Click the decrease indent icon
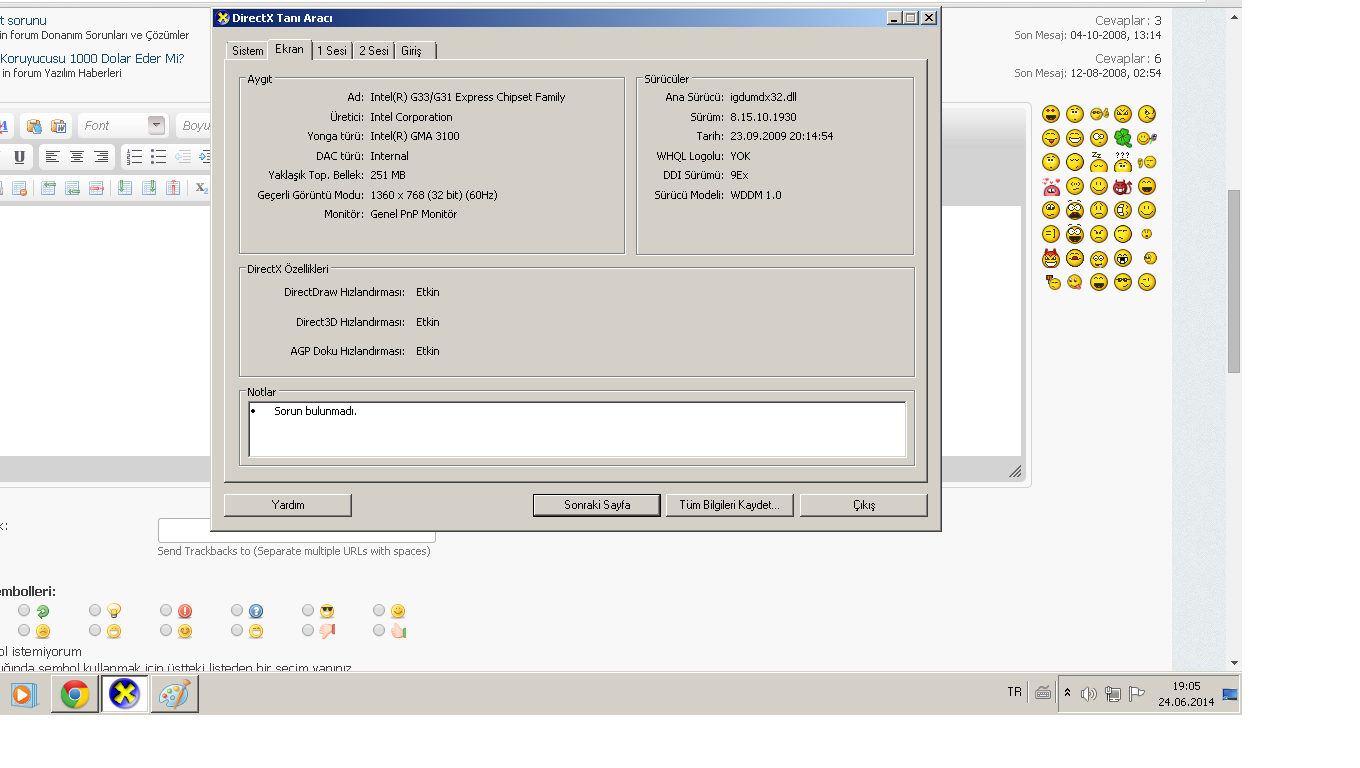1360x768 pixels. click(x=183, y=157)
